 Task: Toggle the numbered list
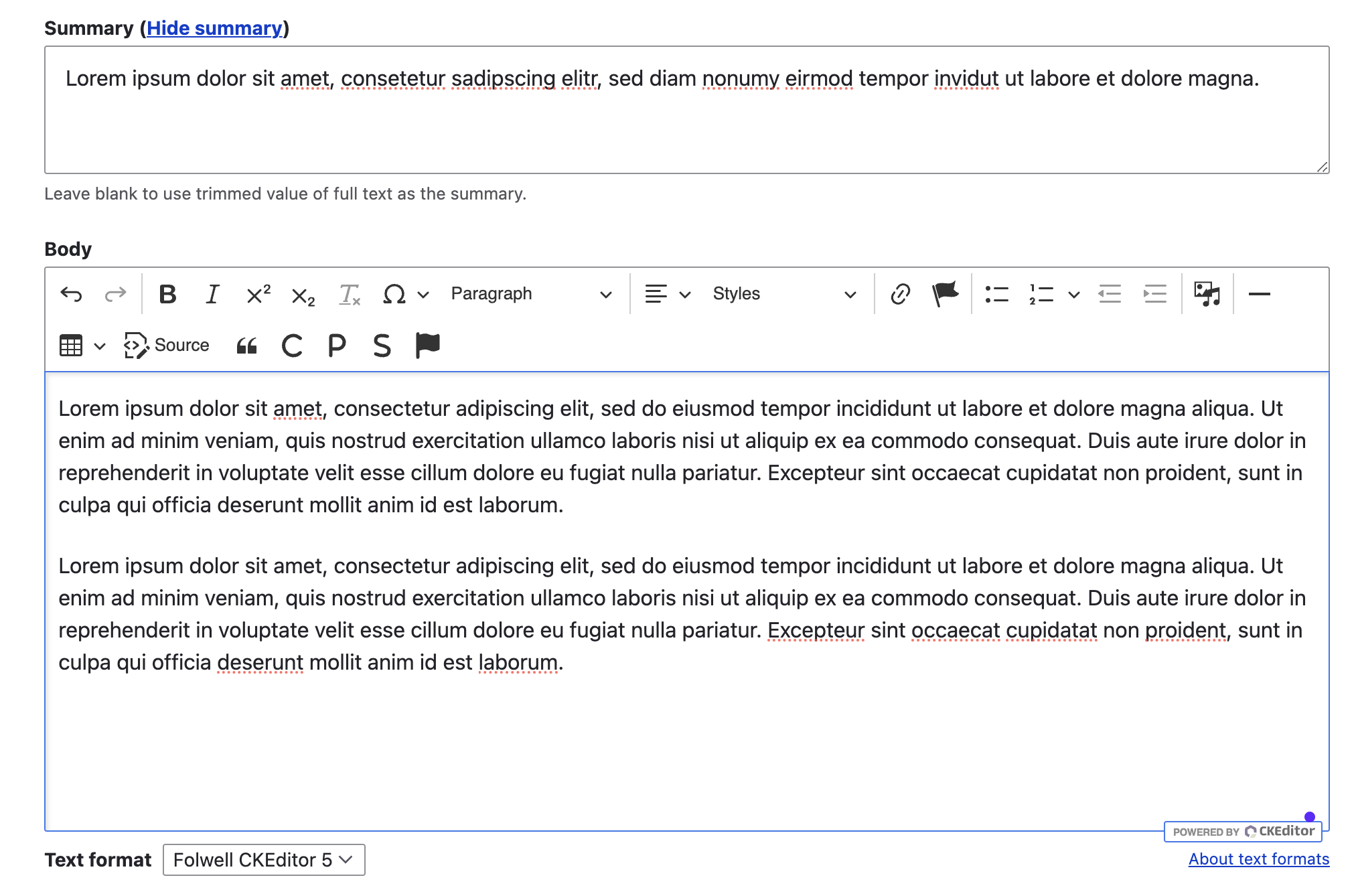1041,294
